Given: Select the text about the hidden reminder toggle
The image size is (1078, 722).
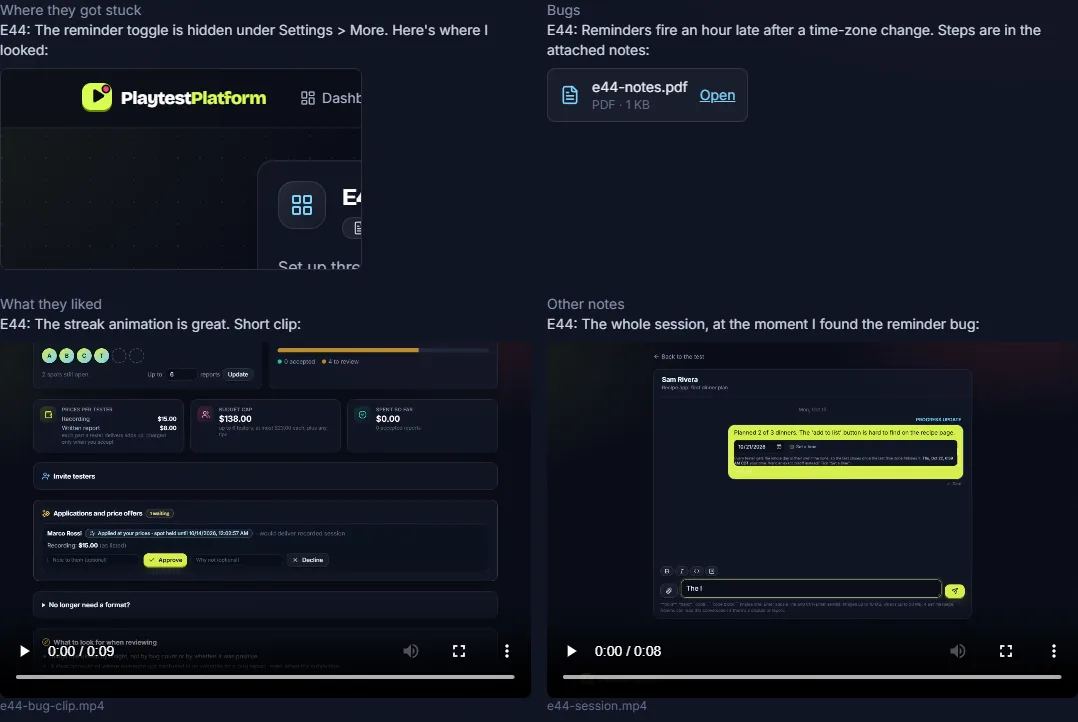Looking at the screenshot, I should 244,40.
